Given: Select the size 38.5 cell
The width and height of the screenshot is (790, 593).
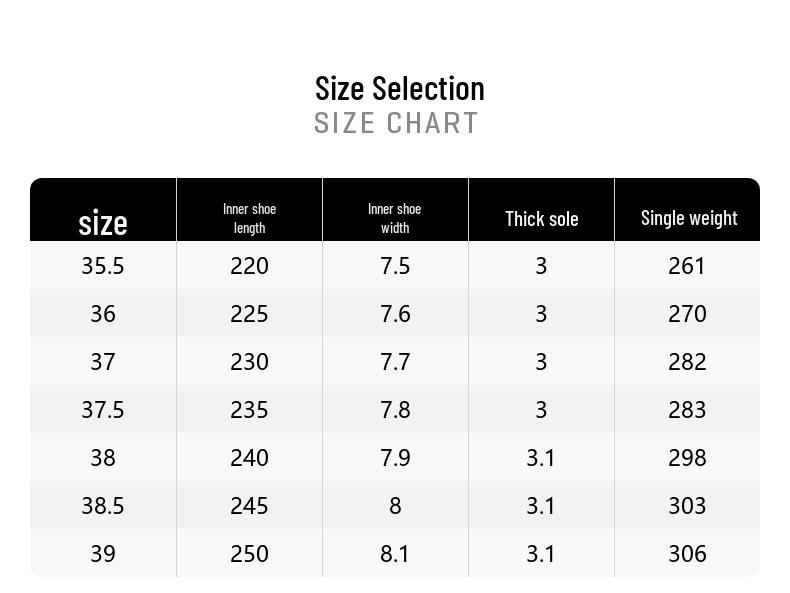Looking at the screenshot, I should click(103, 506).
